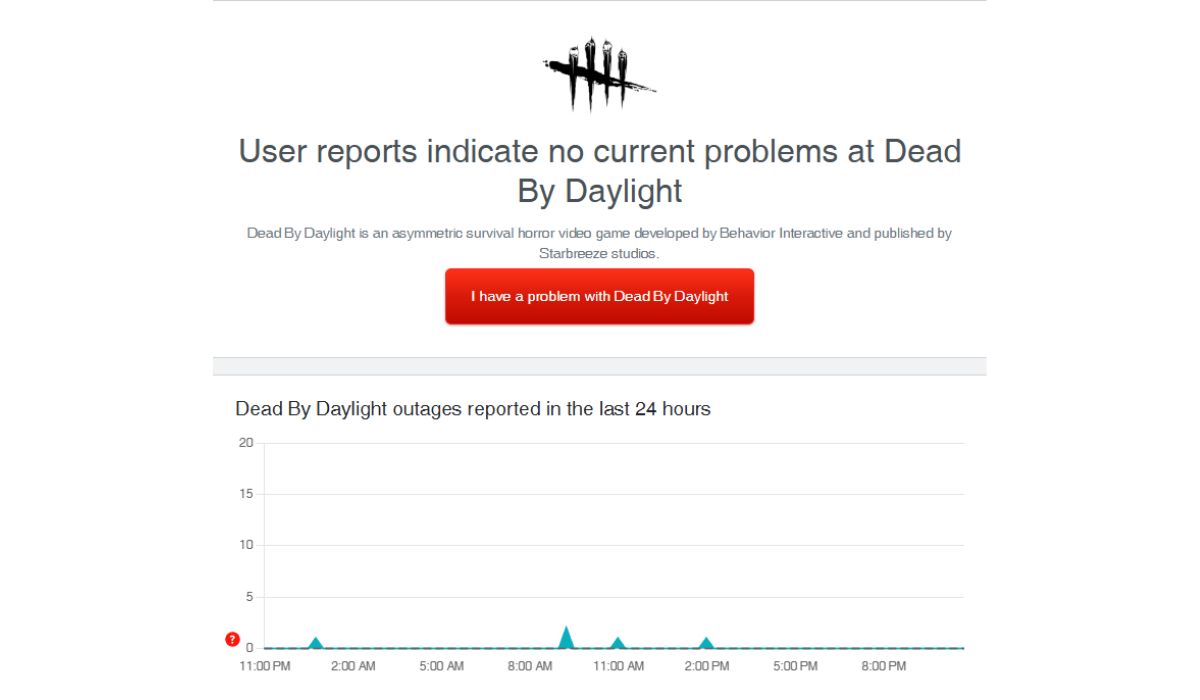
Task: Click the red question mark help icon
Action: coord(232,639)
